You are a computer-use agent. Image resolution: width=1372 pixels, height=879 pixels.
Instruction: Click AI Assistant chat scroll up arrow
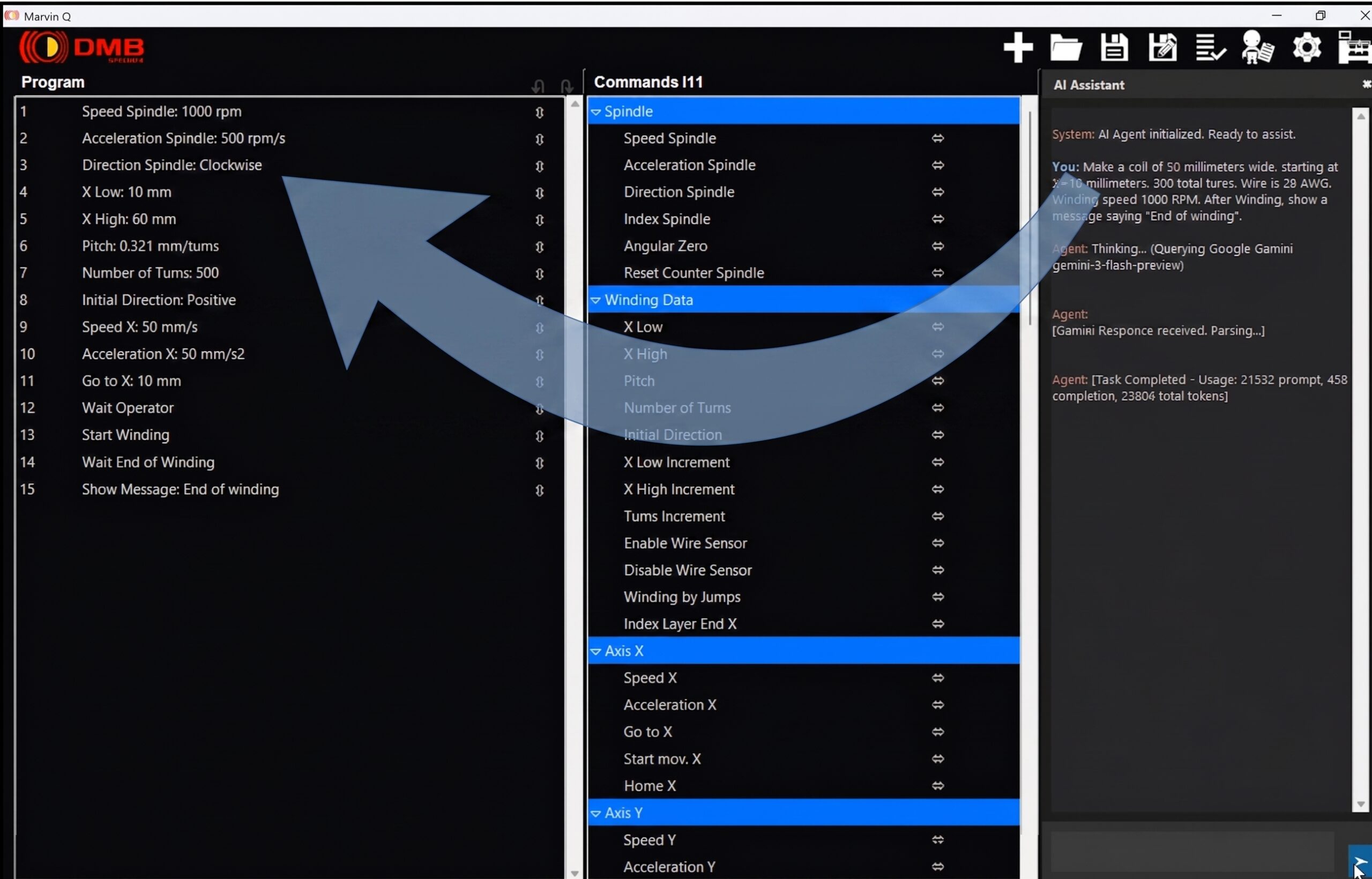pyautogui.click(x=1361, y=116)
